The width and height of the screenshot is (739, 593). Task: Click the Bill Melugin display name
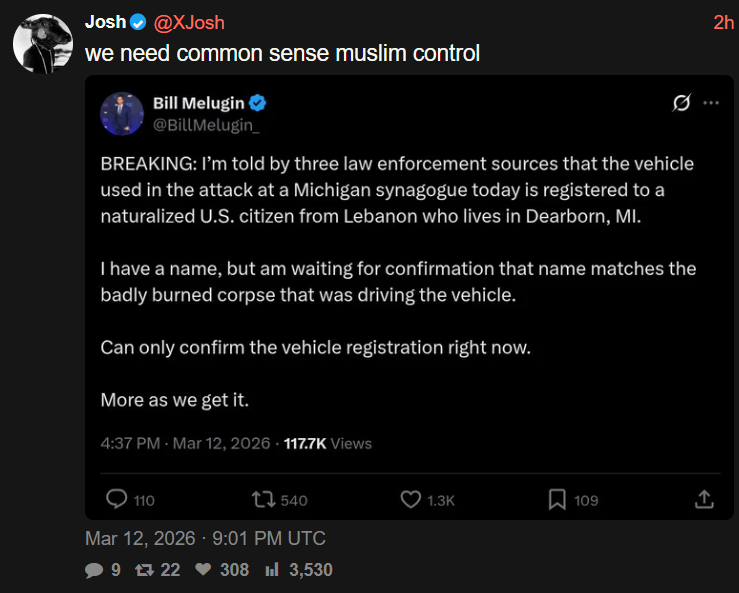198,103
